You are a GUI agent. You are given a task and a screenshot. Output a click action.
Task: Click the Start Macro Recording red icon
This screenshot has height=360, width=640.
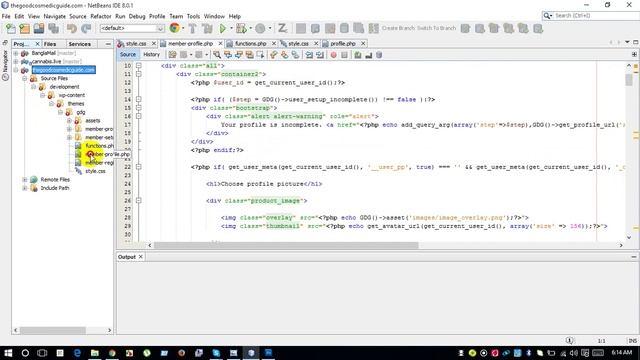333,55
